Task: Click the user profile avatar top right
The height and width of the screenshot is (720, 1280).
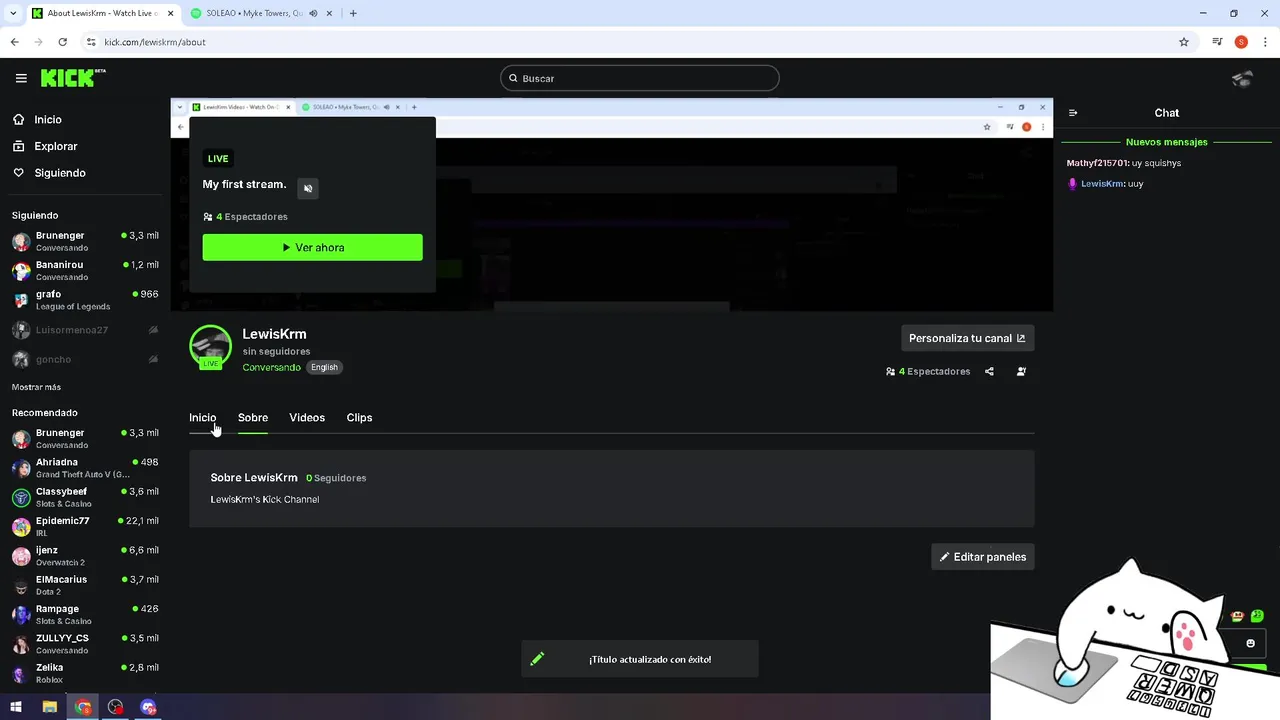Action: (1242, 78)
